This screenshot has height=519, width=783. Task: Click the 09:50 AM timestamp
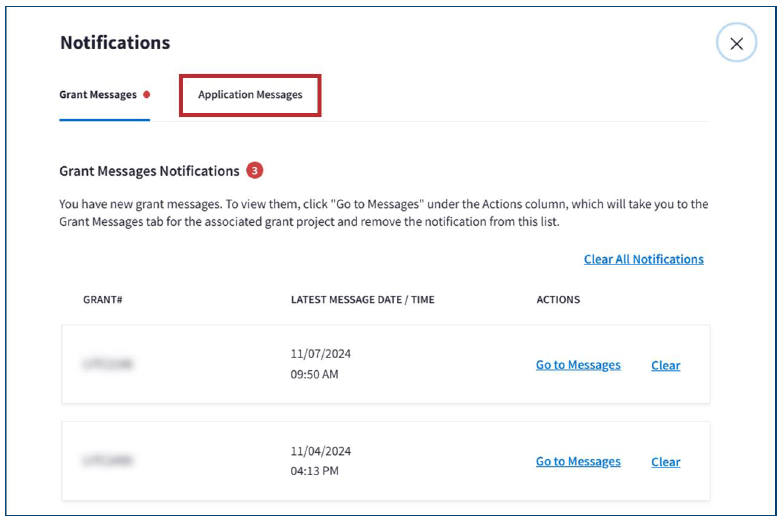[314, 375]
